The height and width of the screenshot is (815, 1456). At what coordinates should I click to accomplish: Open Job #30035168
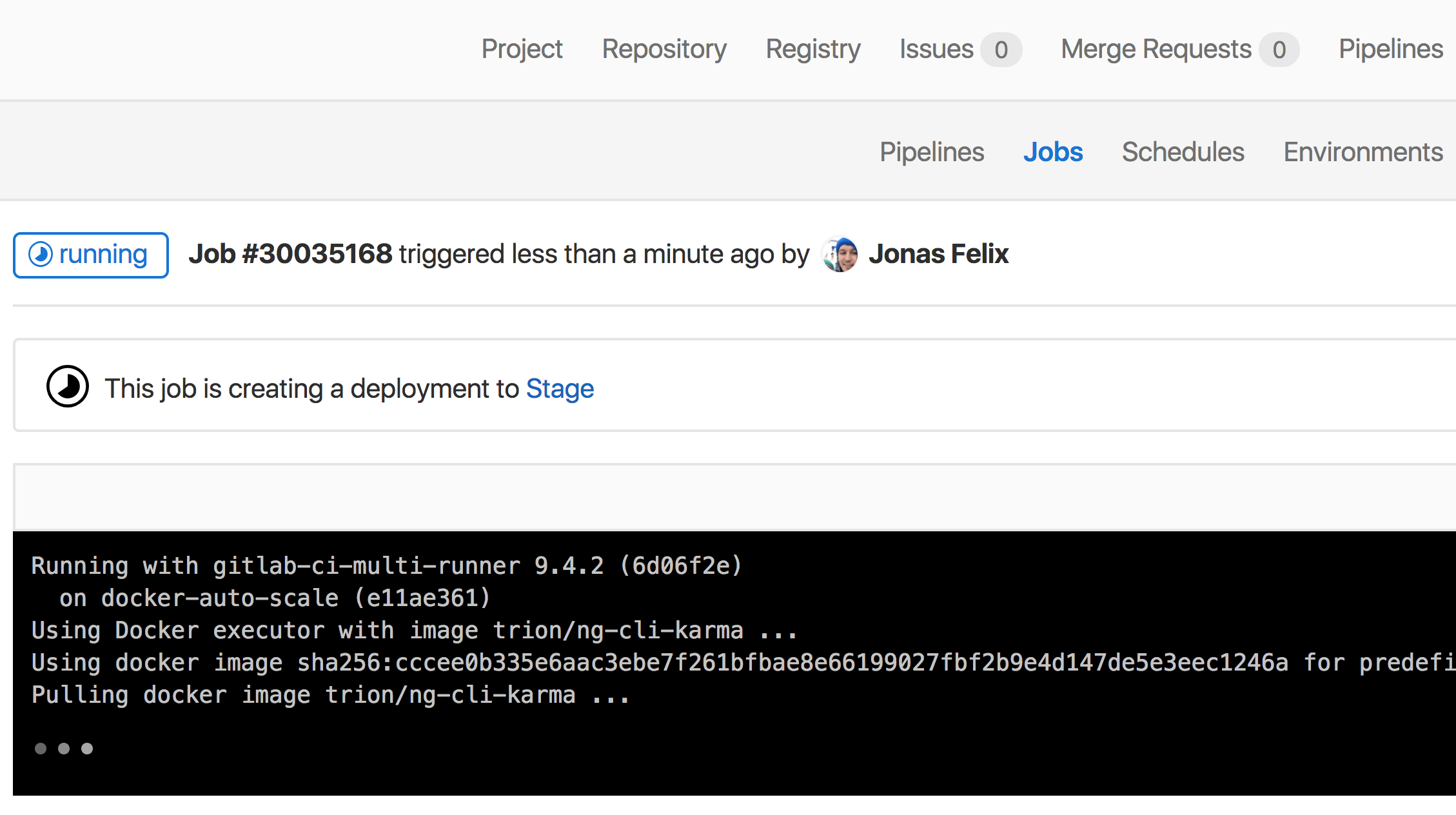290,253
